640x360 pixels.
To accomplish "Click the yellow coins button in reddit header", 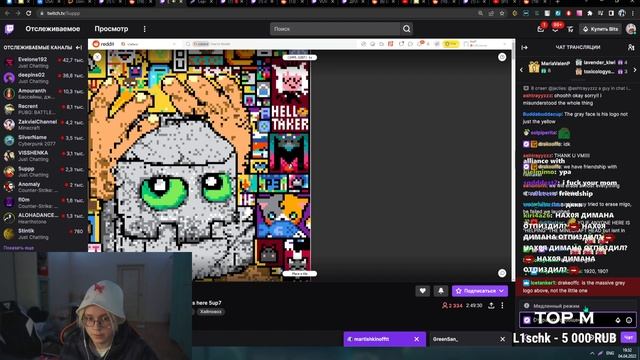I will [451, 44].
